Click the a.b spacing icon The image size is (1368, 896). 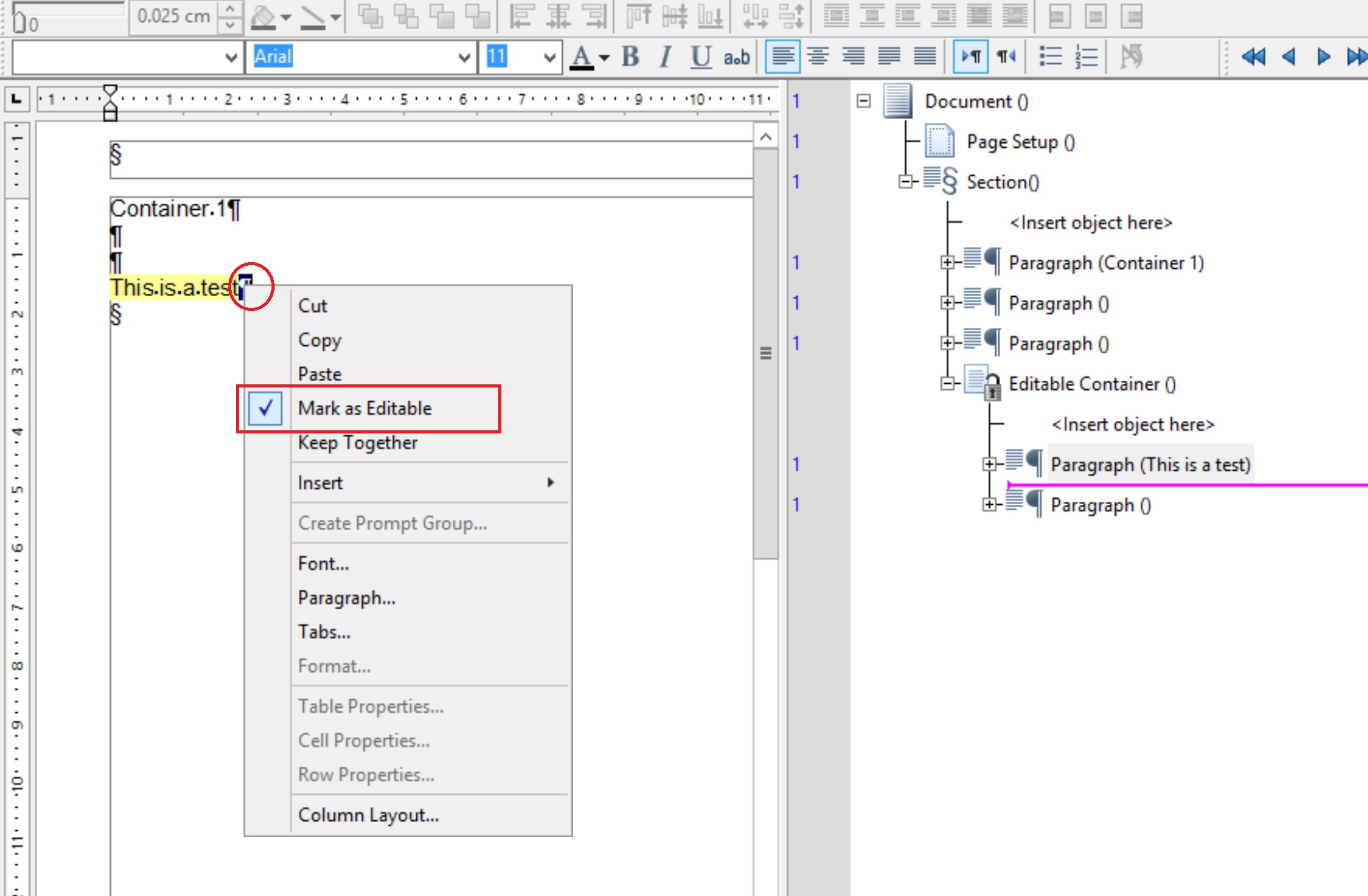[737, 57]
